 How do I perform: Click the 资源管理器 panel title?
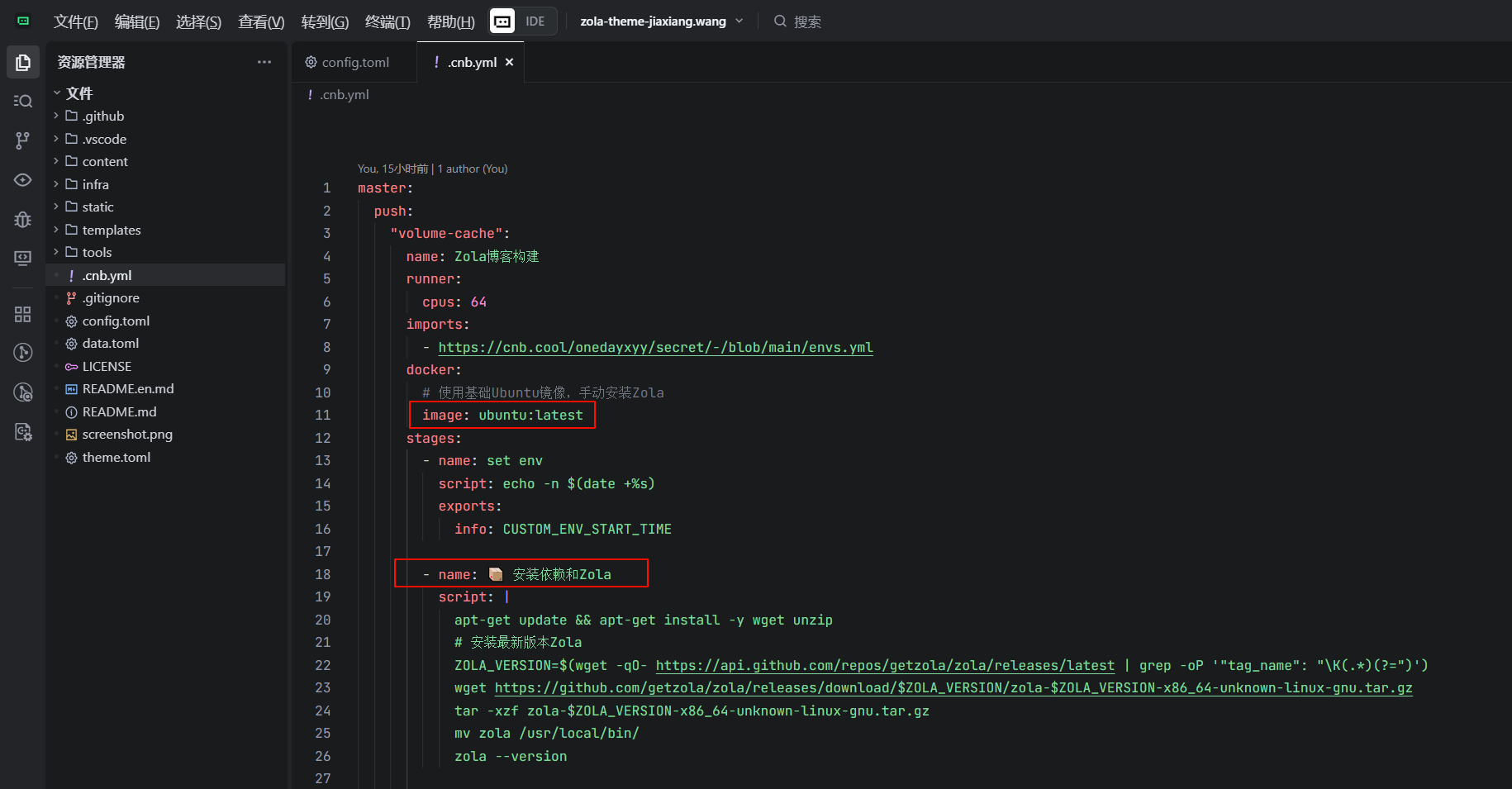(91, 62)
